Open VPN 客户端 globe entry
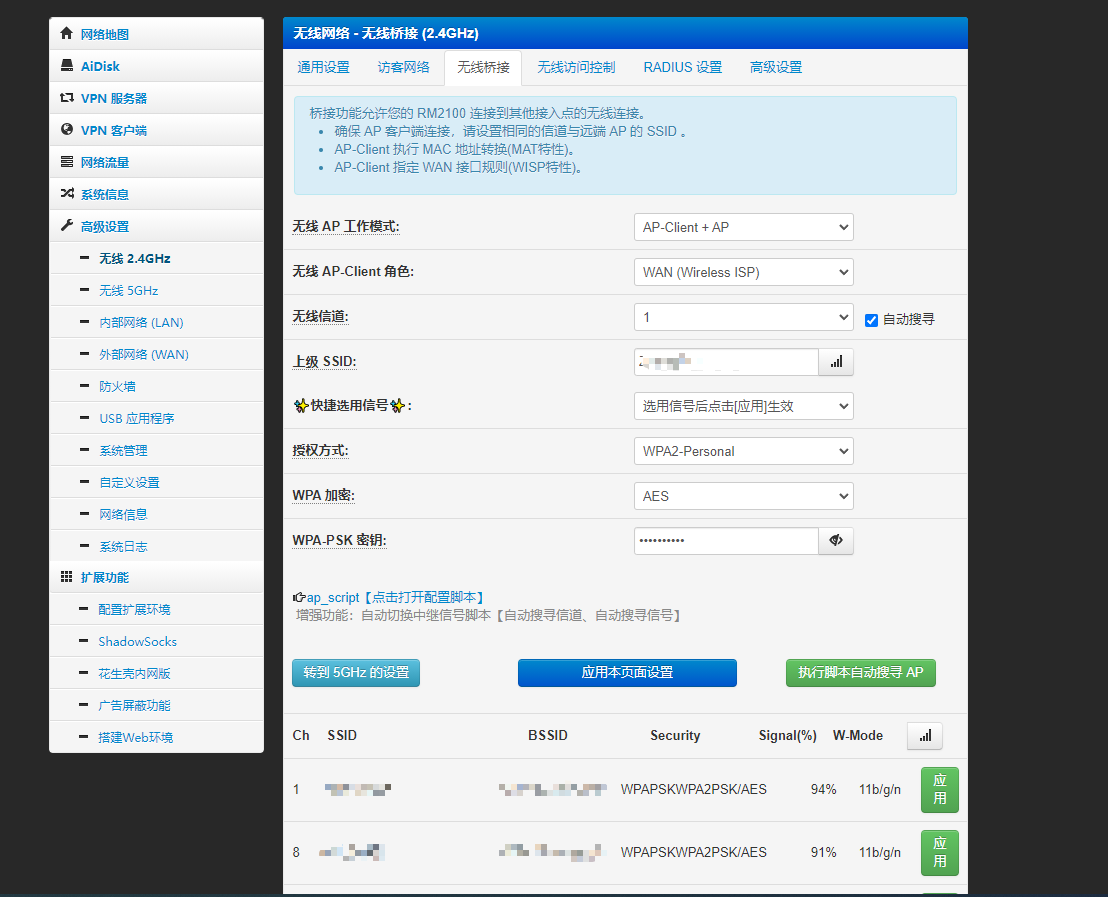The height and width of the screenshot is (897, 1108). pyautogui.click(x=113, y=130)
